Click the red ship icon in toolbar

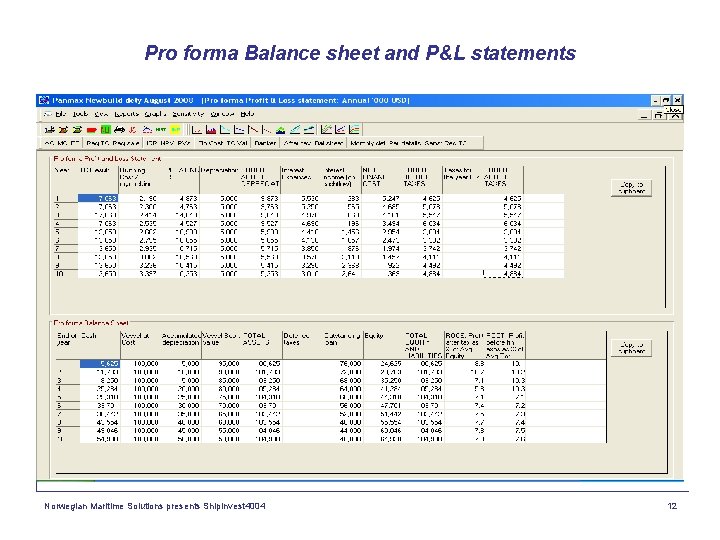coord(92,130)
